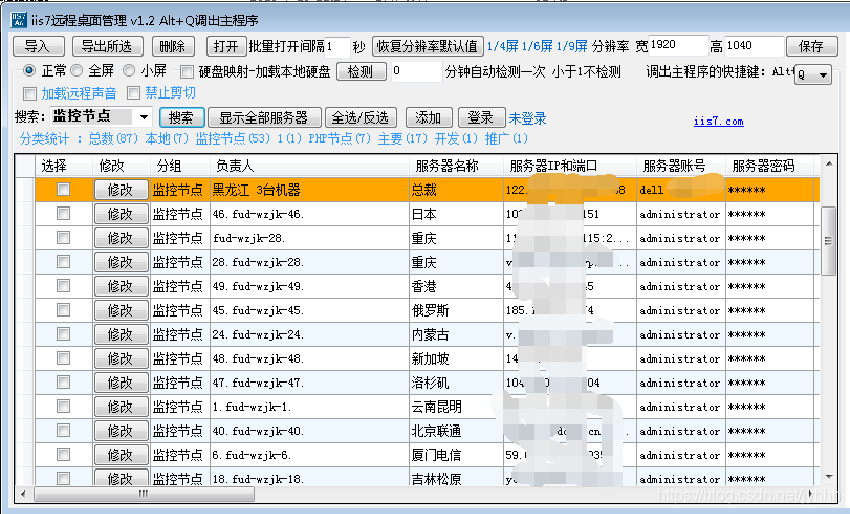This screenshot has height=514, width=850.
Task: Filter by 开发(1) category
Action: (x=456, y=139)
